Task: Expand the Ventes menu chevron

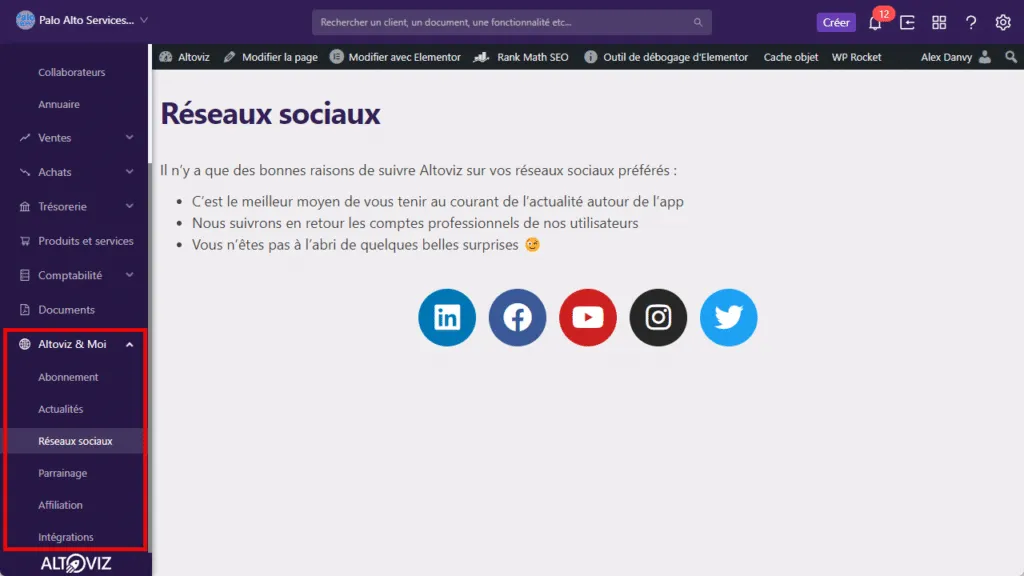Action: [129, 138]
